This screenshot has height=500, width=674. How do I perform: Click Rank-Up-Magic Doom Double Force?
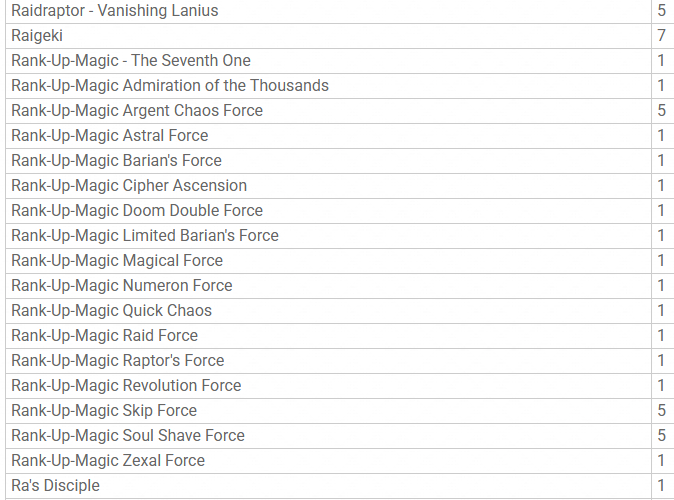click(x=137, y=211)
